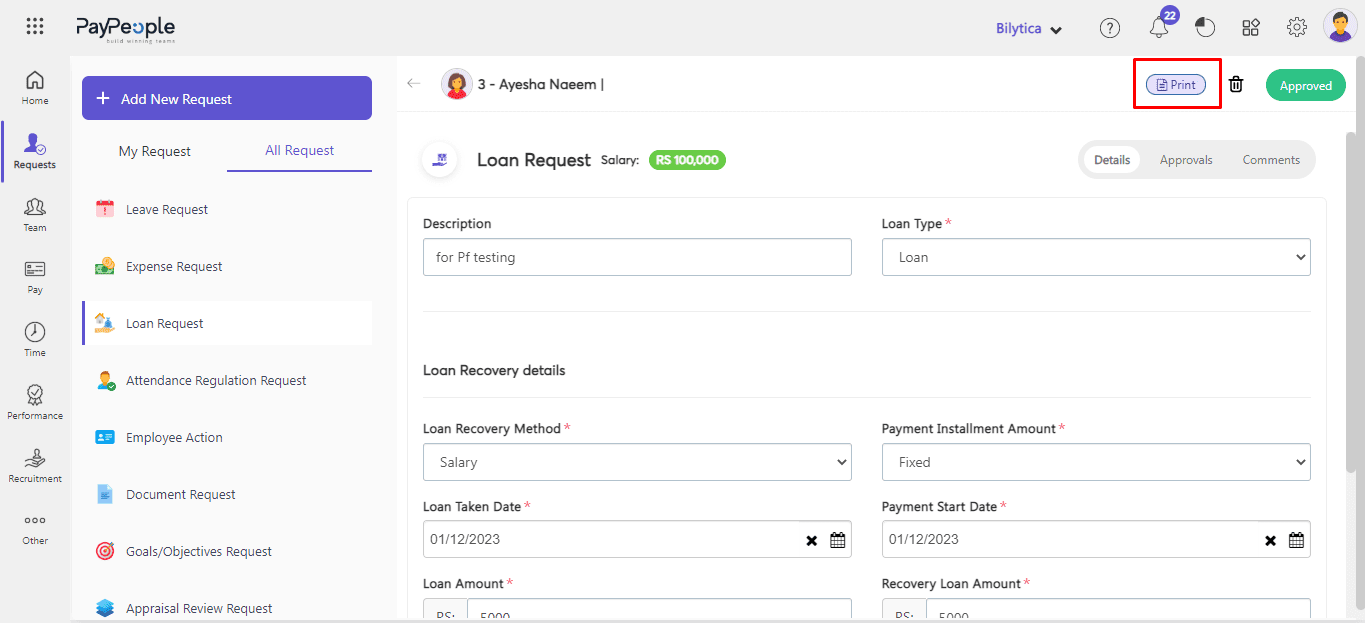Image resolution: width=1365 pixels, height=623 pixels.
Task: Switch to the Approvals tab
Action: point(1186,160)
